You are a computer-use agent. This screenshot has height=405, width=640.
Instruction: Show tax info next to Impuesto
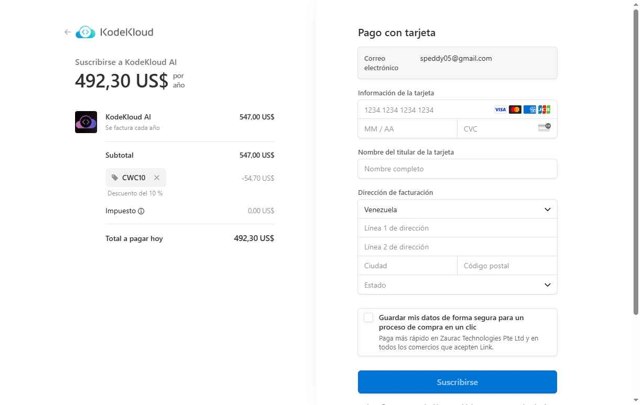[x=141, y=211]
